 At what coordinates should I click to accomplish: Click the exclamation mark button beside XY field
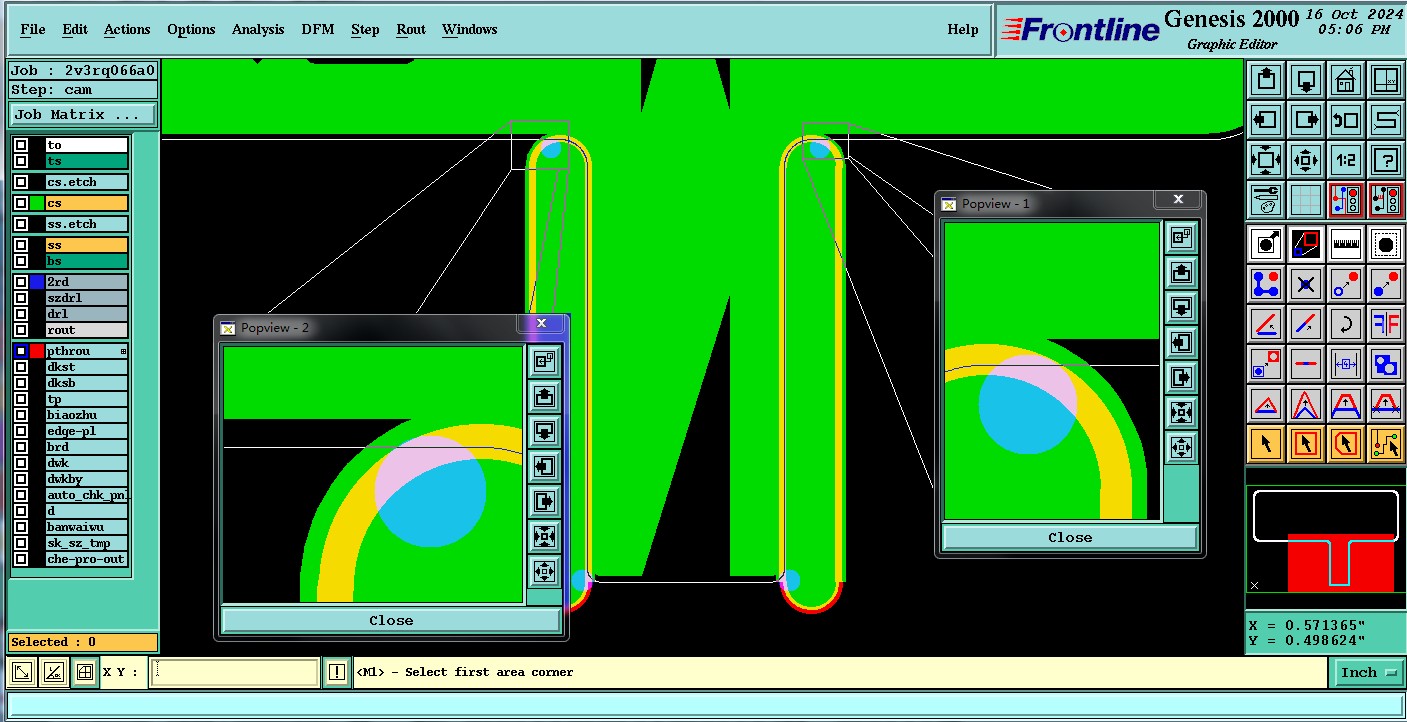coord(337,672)
